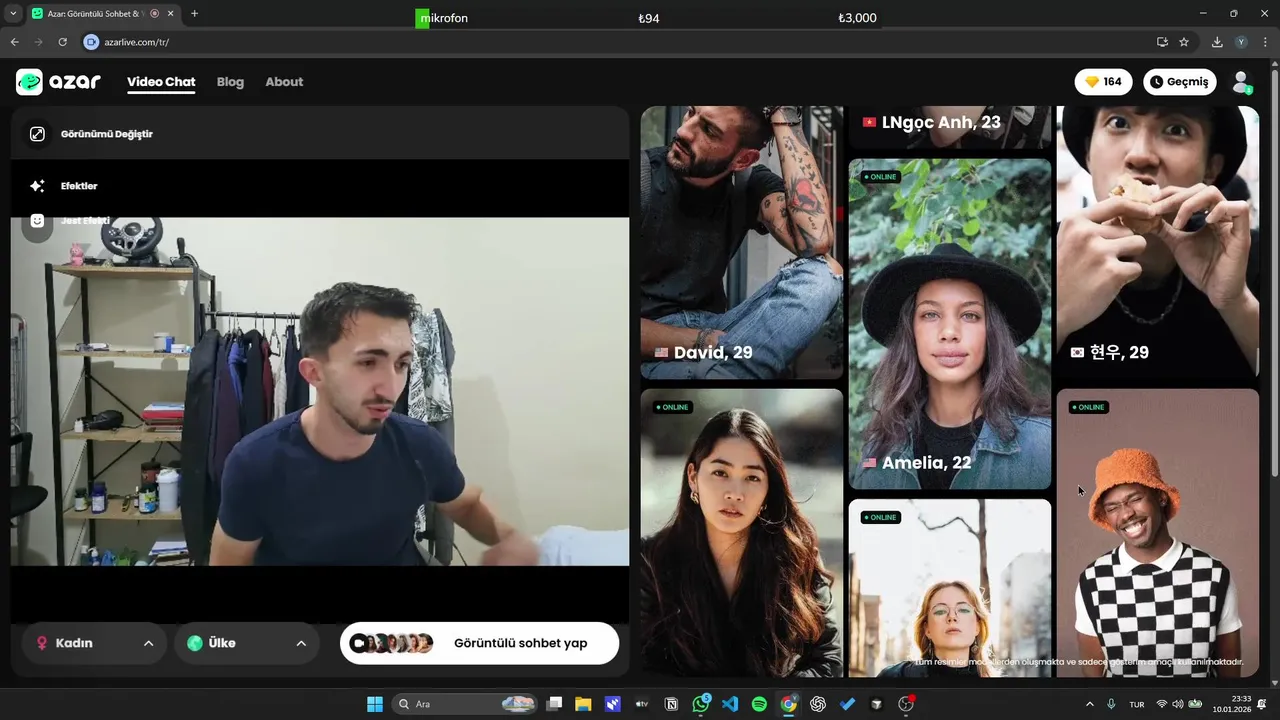Screen dimensions: 1280x720
Task: Open the Windows Start menu
Action: pos(374,704)
